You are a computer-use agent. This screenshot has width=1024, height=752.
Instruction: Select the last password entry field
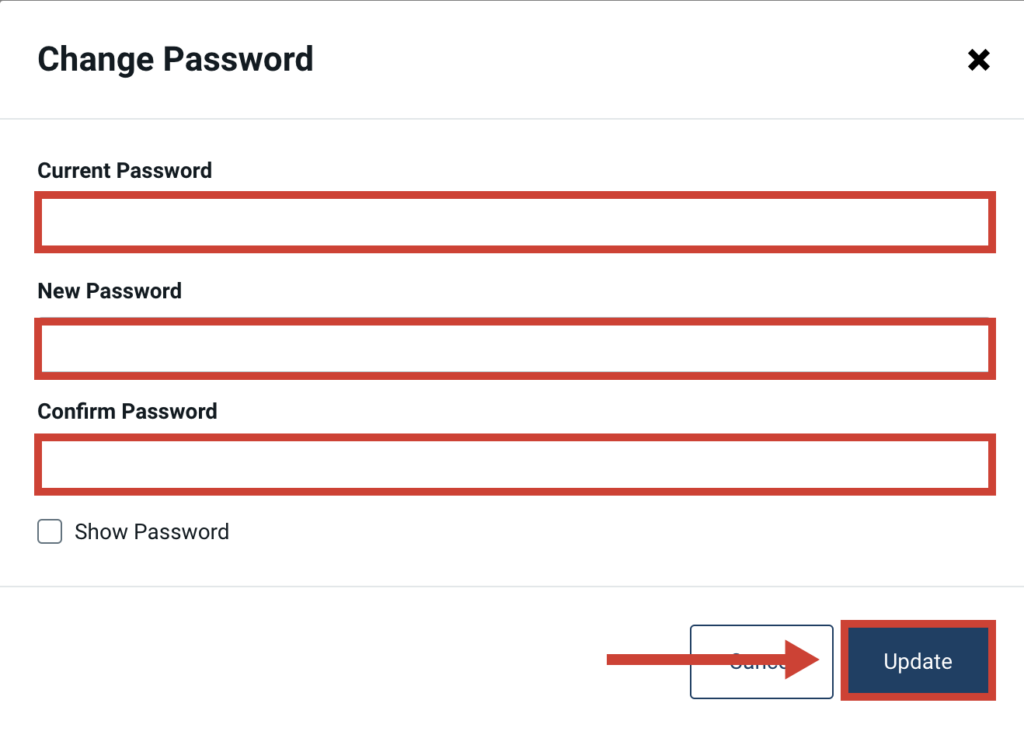coord(515,464)
